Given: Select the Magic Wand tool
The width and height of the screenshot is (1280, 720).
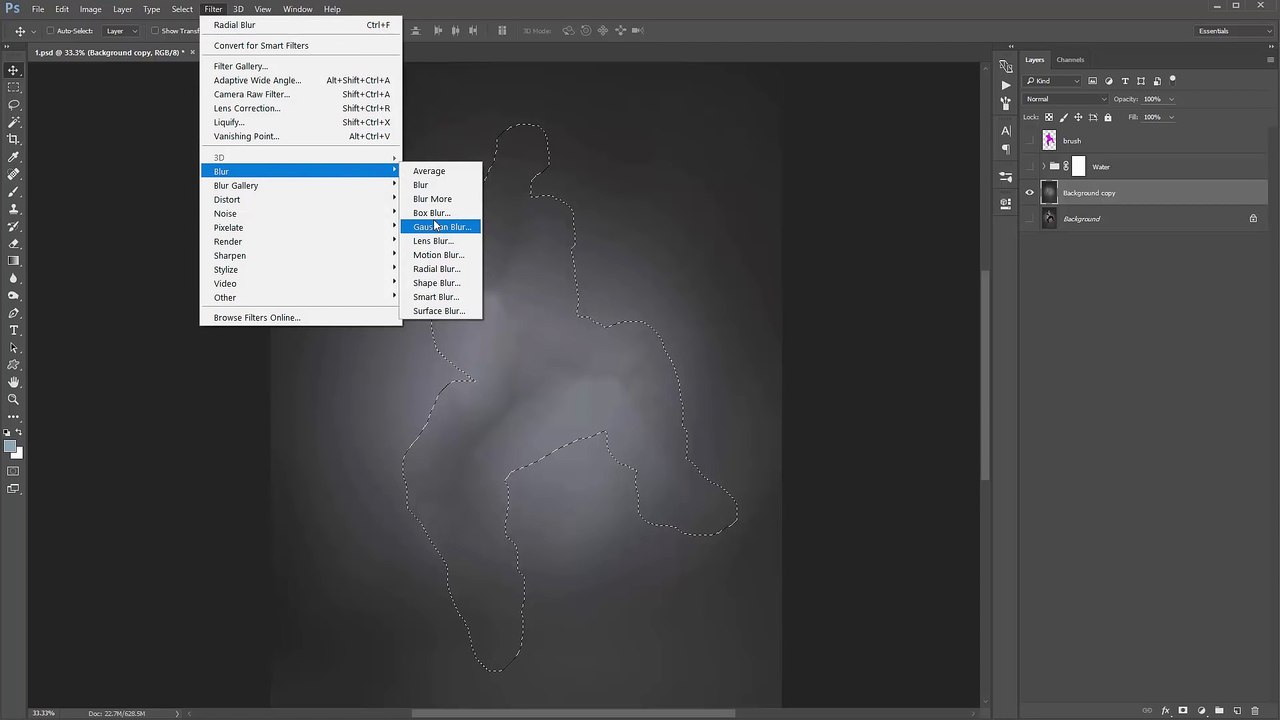Looking at the screenshot, I should (14, 122).
